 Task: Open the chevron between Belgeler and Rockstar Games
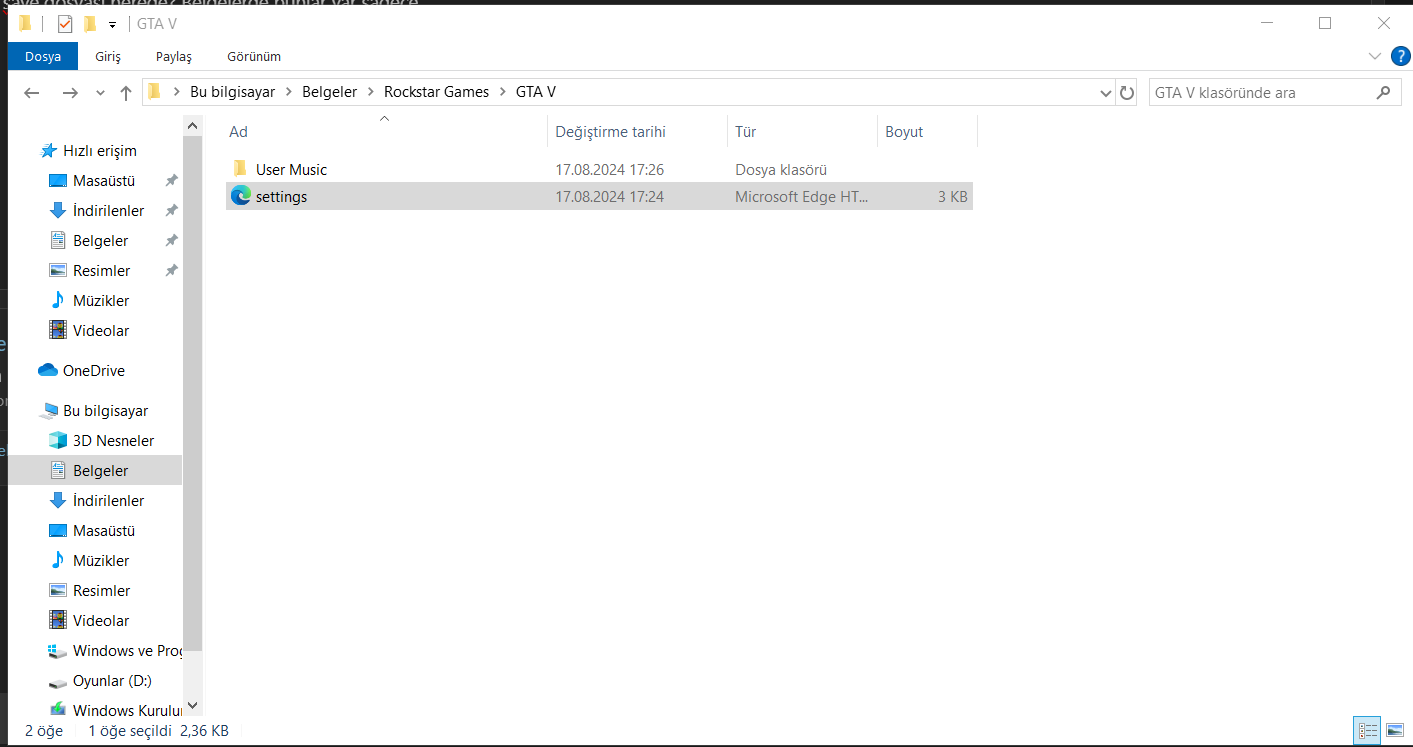pyautogui.click(x=371, y=92)
